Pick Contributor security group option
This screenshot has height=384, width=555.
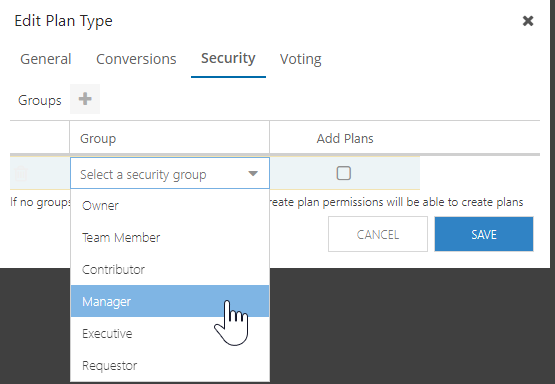point(170,269)
